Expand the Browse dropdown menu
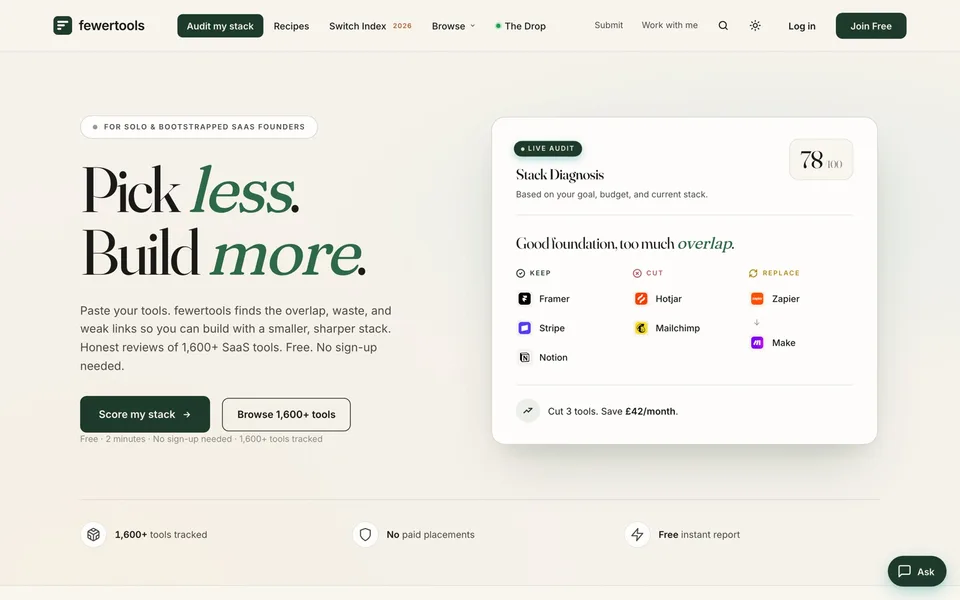The image size is (960, 600). coord(453,26)
